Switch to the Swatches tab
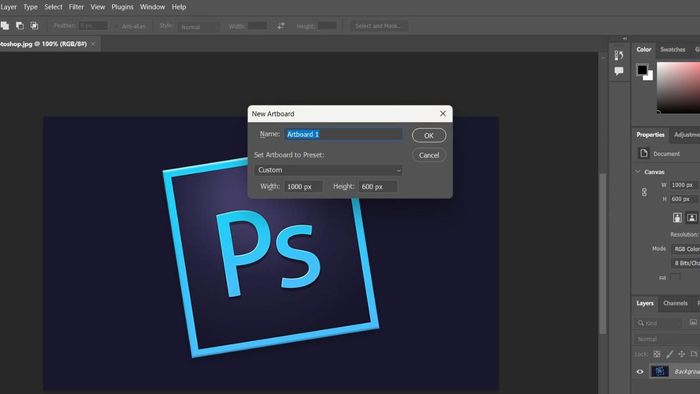 click(x=672, y=50)
